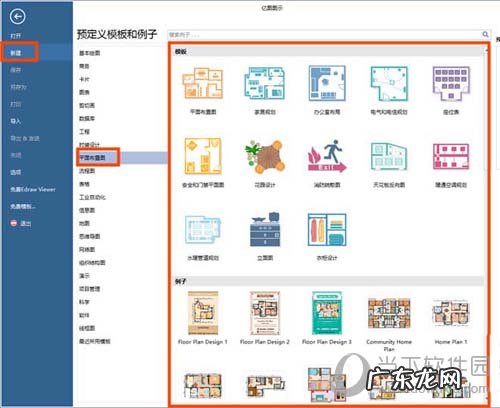Select the 剪切画 category
The width and height of the screenshot is (500, 408).
click(x=87, y=105)
